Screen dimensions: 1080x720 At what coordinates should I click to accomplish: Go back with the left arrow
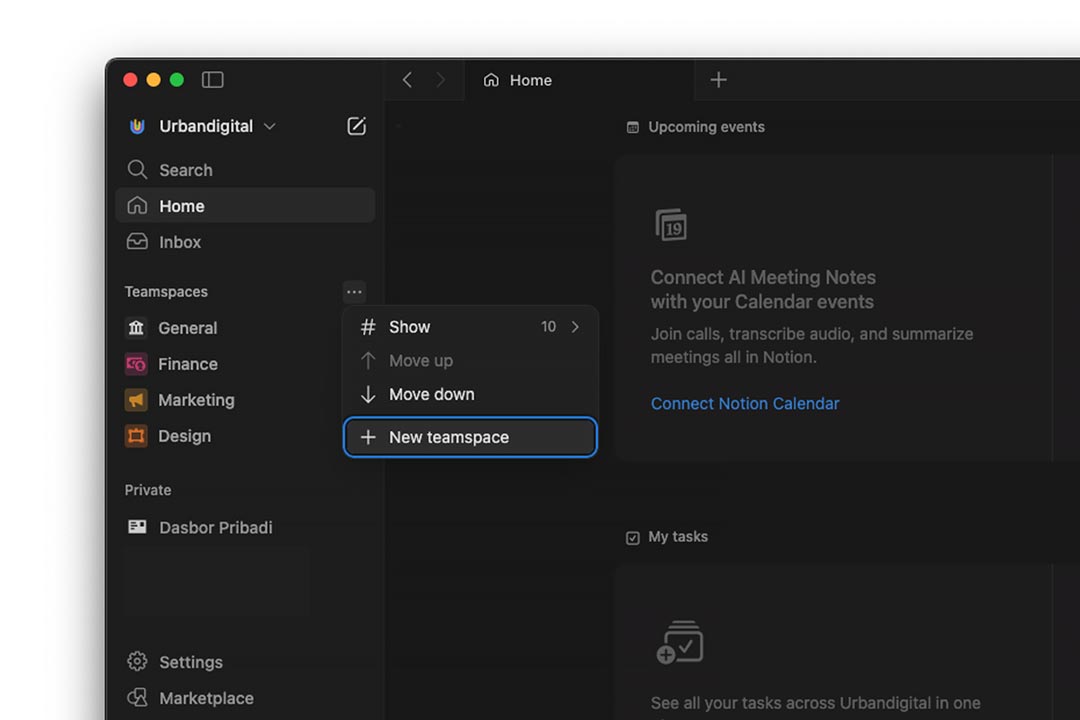pyautogui.click(x=407, y=80)
